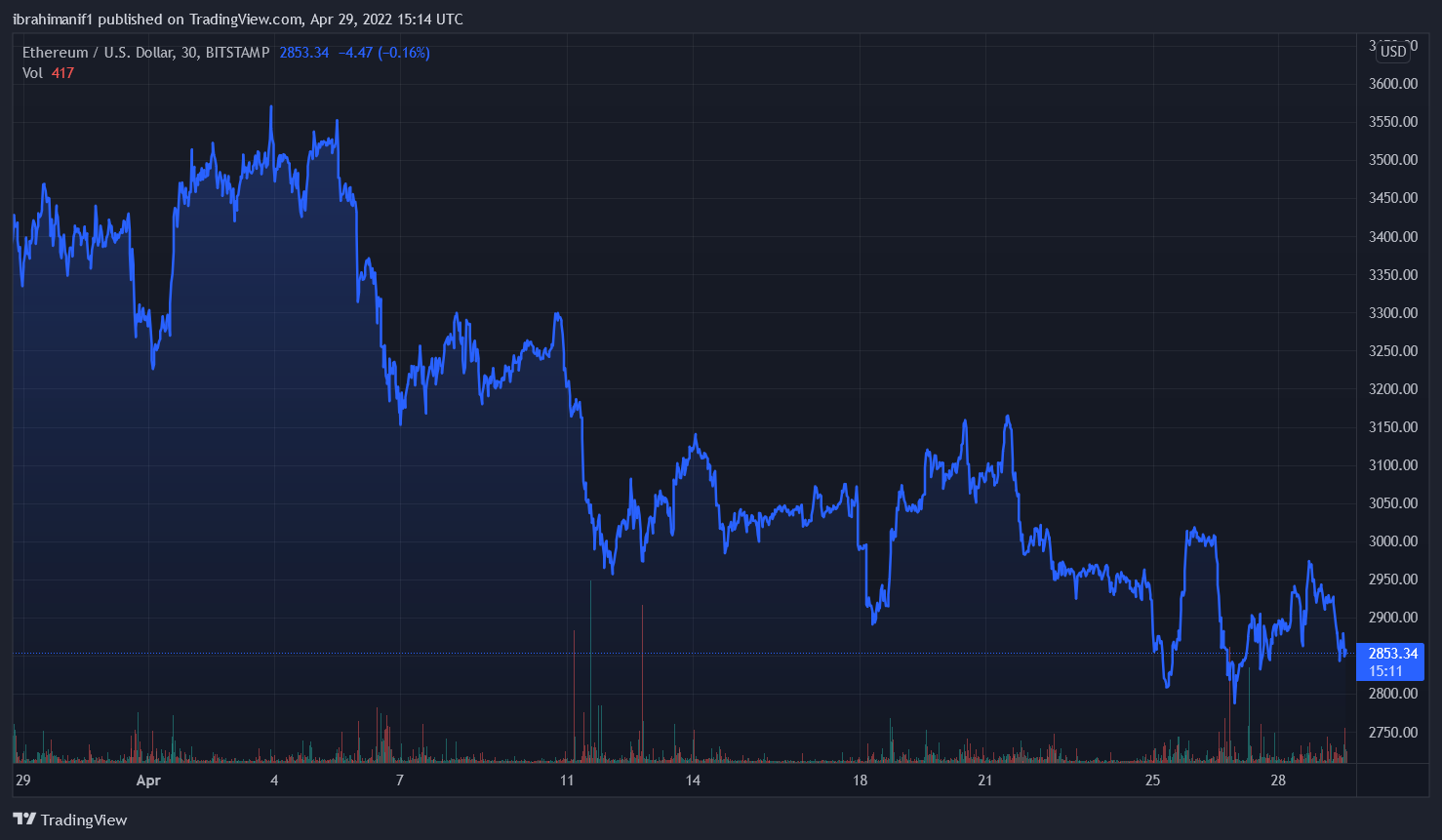Click the 28 date label on time axis
Screen dimensions: 1442x840
tap(1278, 780)
